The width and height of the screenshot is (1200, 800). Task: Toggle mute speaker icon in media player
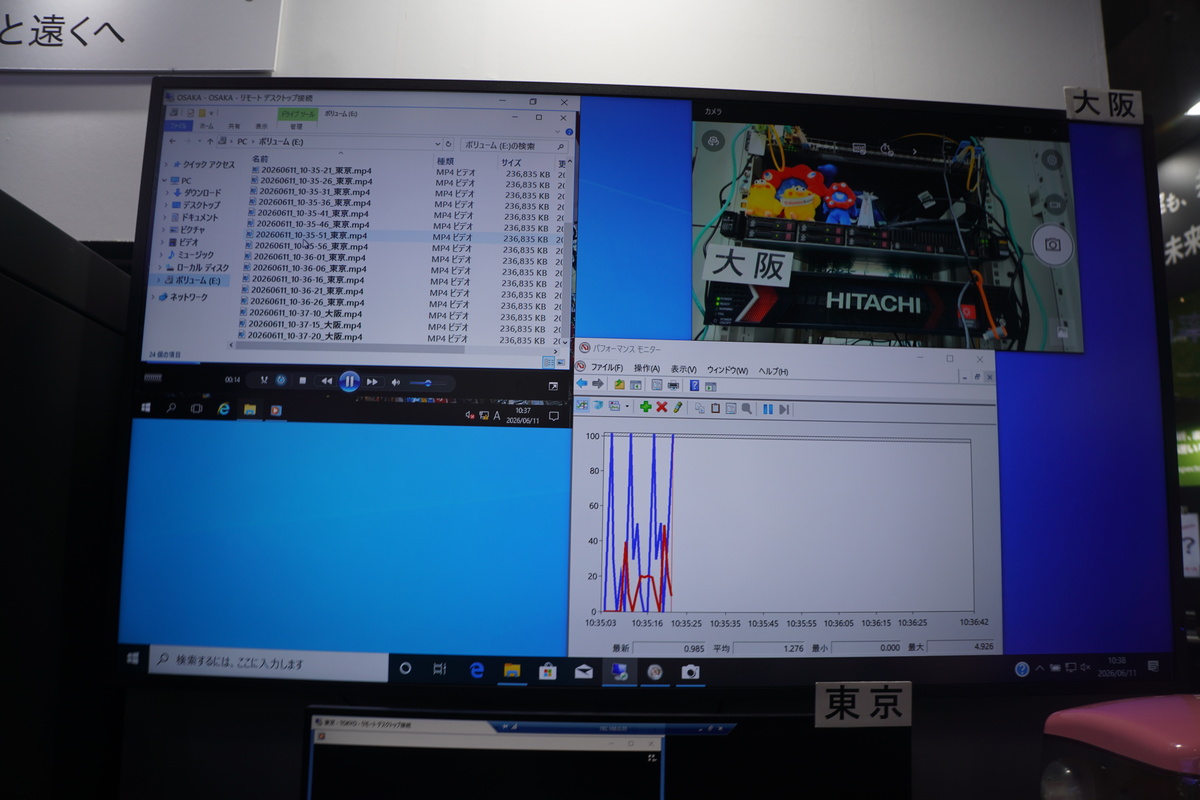coord(395,381)
